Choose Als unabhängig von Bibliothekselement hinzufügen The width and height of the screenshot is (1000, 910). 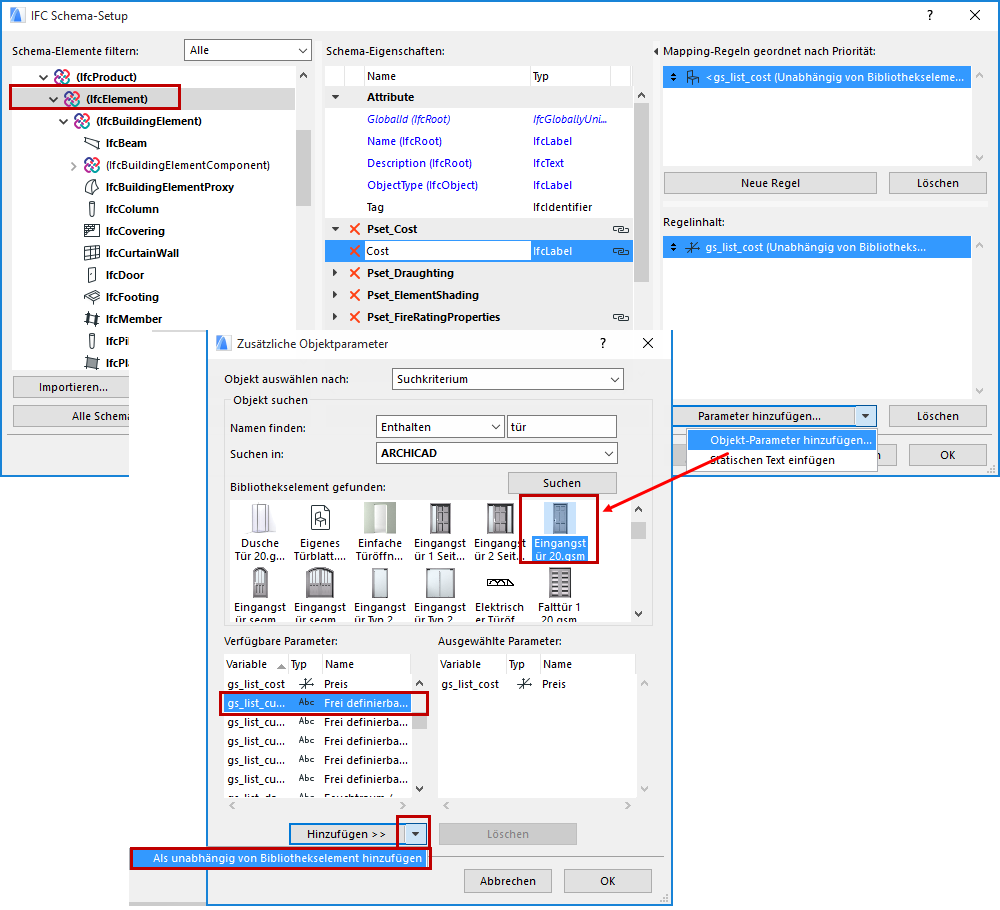(x=281, y=858)
